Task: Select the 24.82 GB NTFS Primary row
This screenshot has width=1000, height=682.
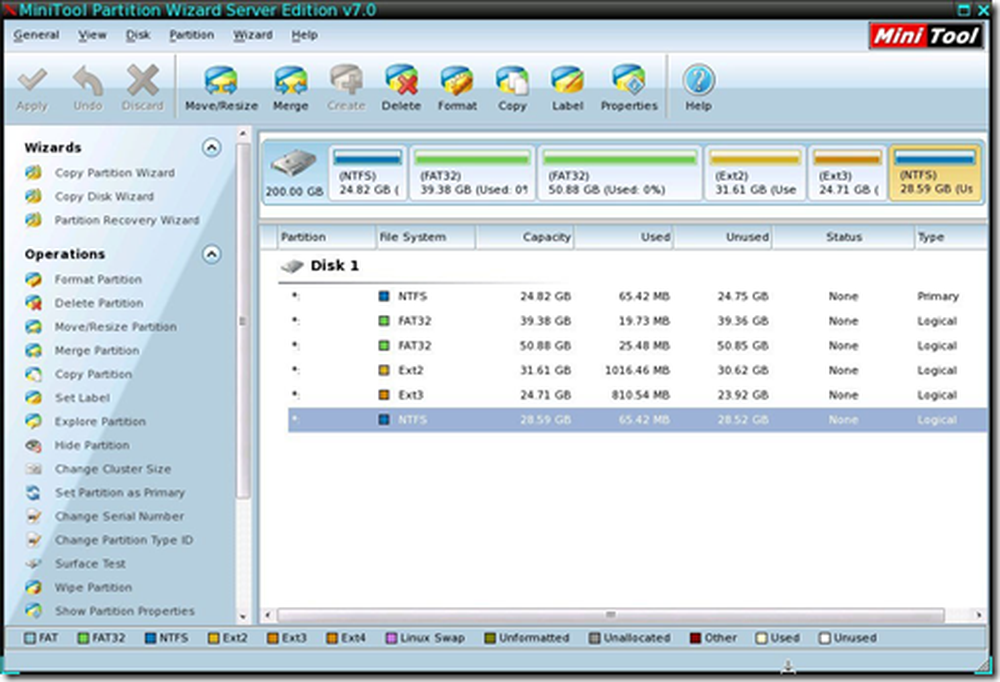Action: (x=637, y=296)
